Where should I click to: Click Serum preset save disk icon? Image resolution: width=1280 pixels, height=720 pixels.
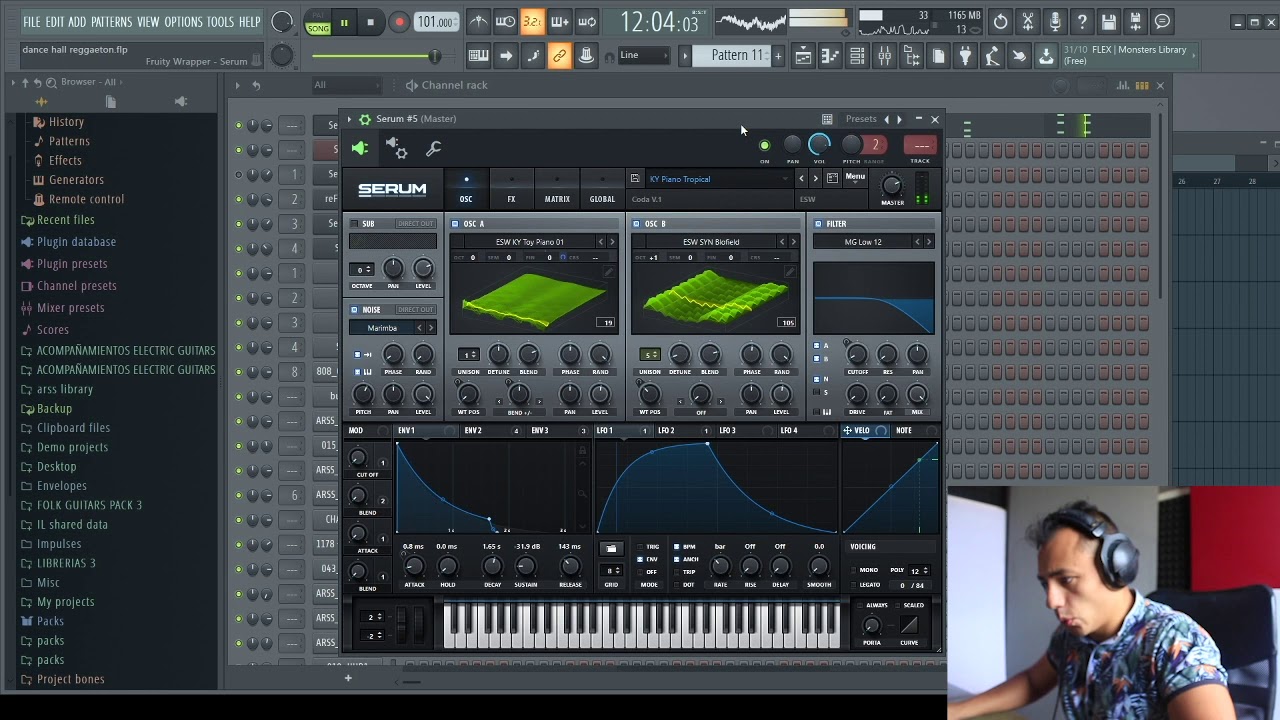(x=635, y=179)
